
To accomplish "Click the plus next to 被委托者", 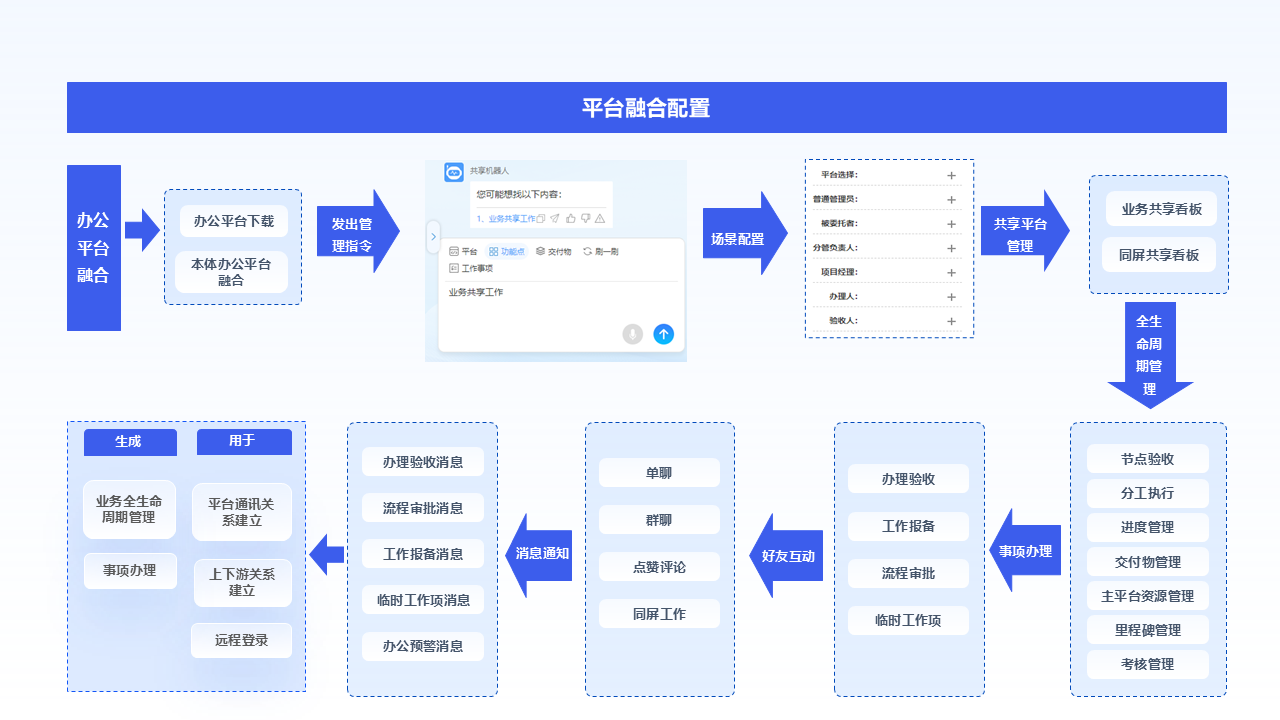I will pyautogui.click(x=951, y=224).
